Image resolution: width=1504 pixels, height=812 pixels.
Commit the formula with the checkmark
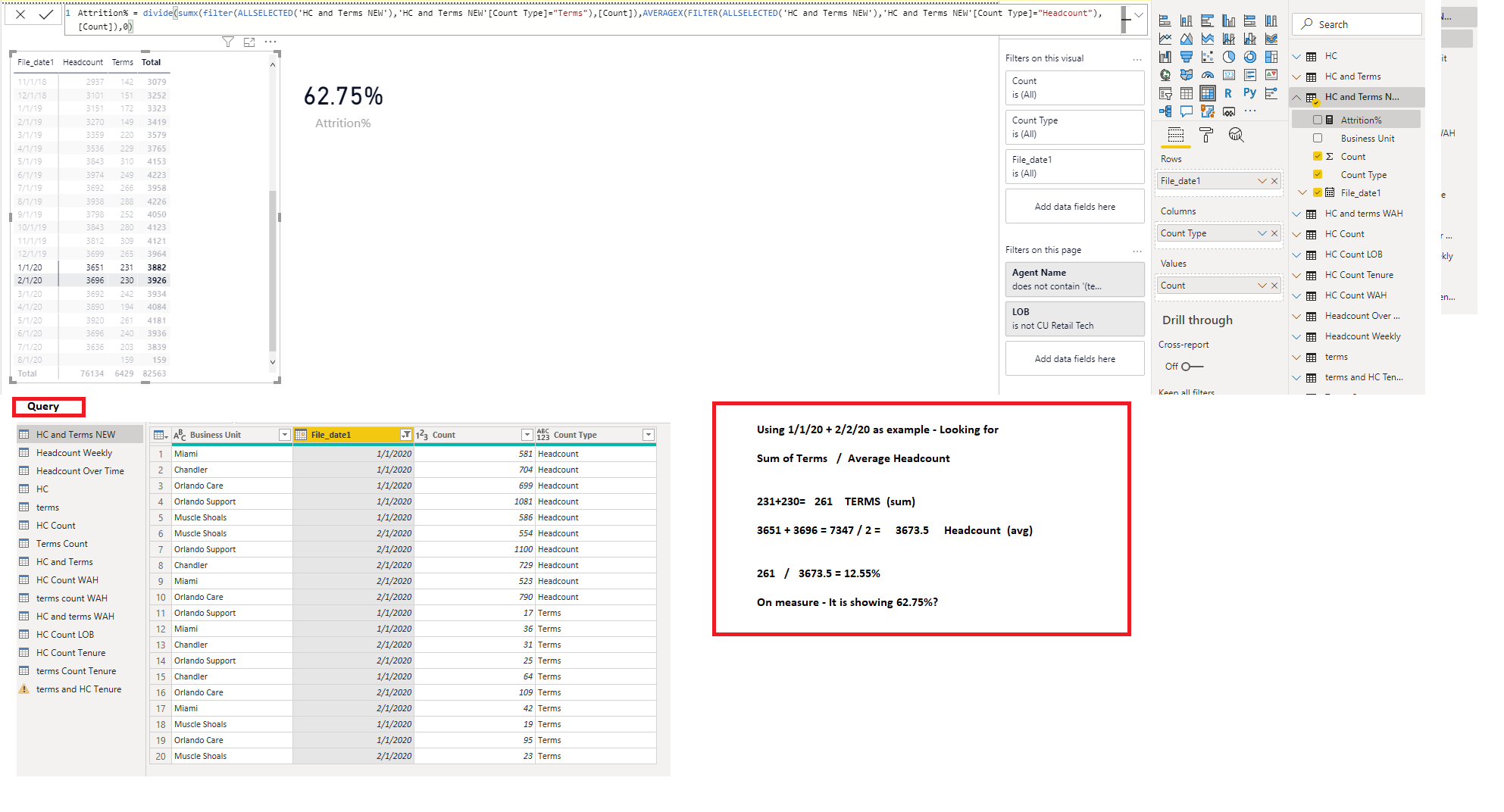[x=45, y=14]
